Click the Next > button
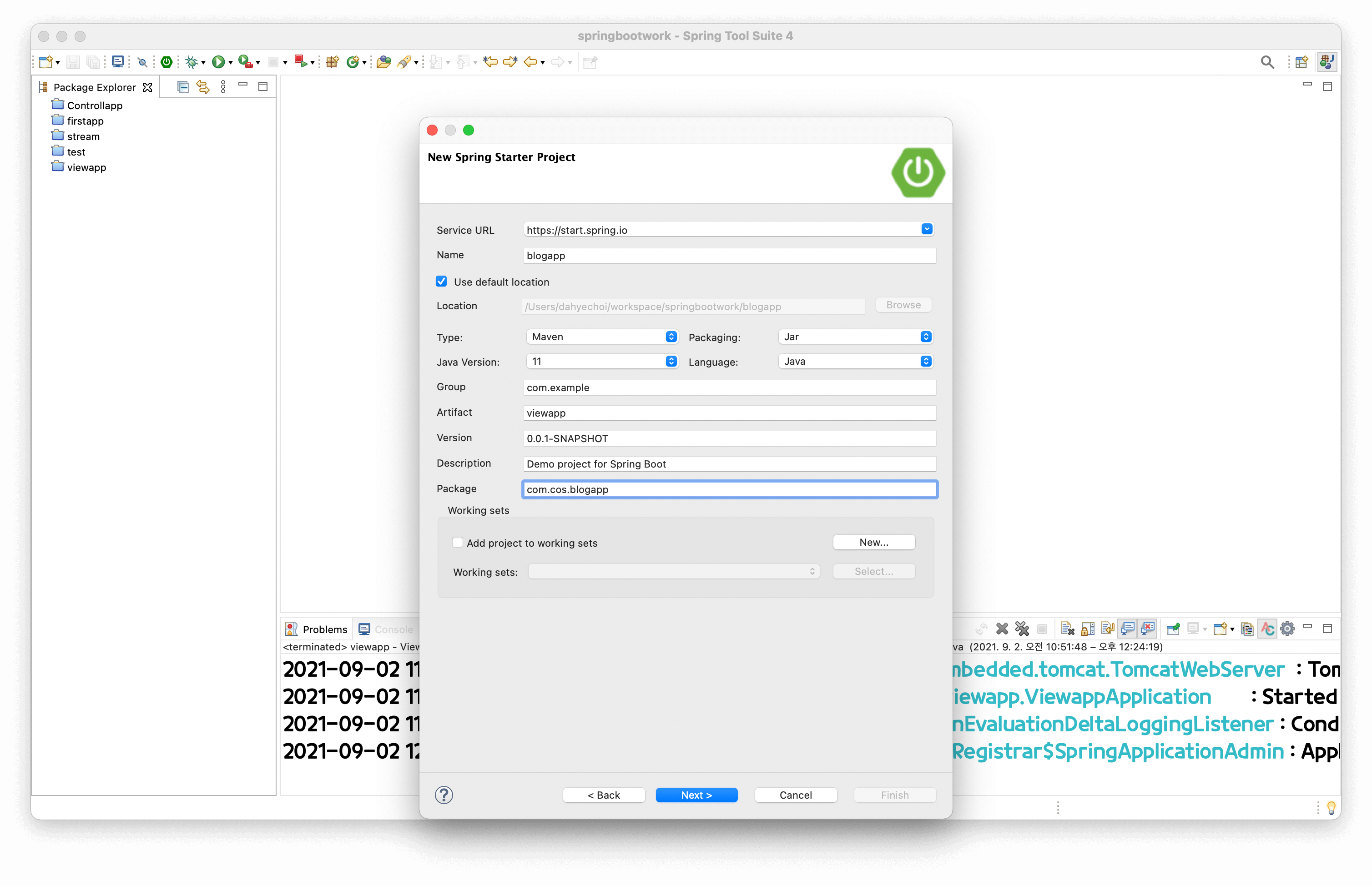 coord(696,795)
